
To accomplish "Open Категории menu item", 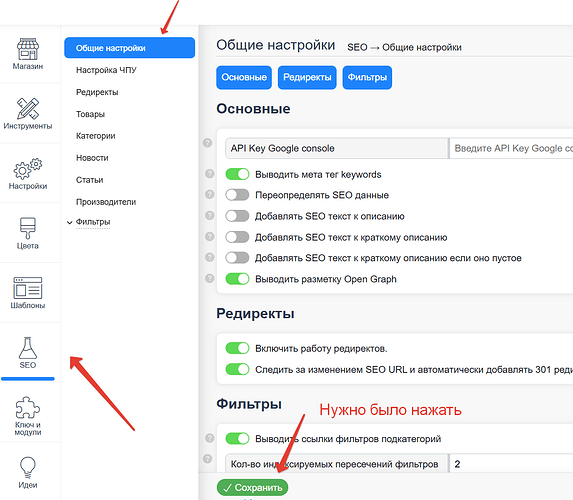I will tap(95, 136).
